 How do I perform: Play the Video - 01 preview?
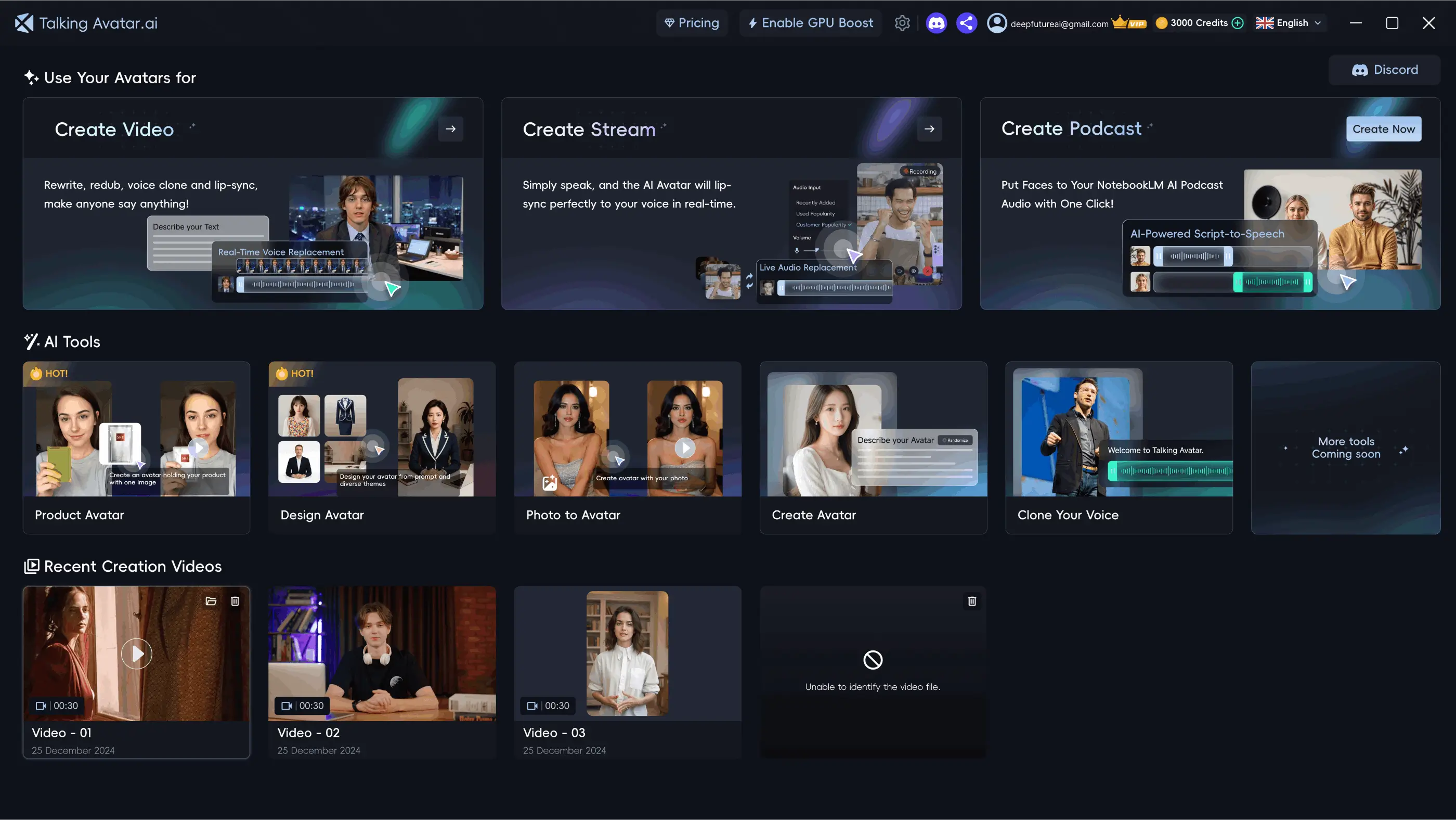pos(137,654)
